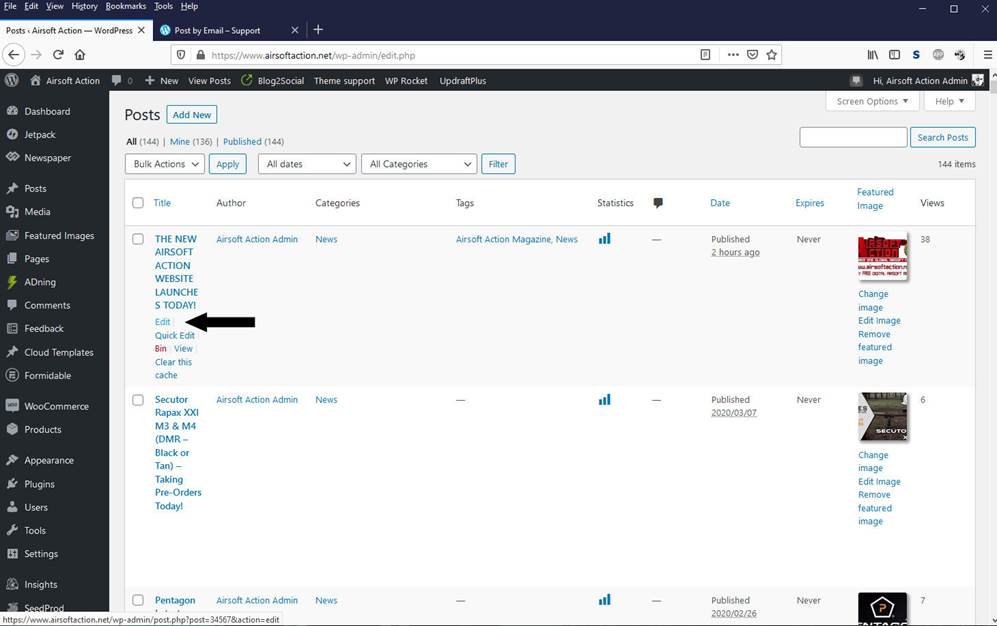Switch to Post by Email – Support tab
Image resolution: width=997 pixels, height=626 pixels.
(217, 30)
